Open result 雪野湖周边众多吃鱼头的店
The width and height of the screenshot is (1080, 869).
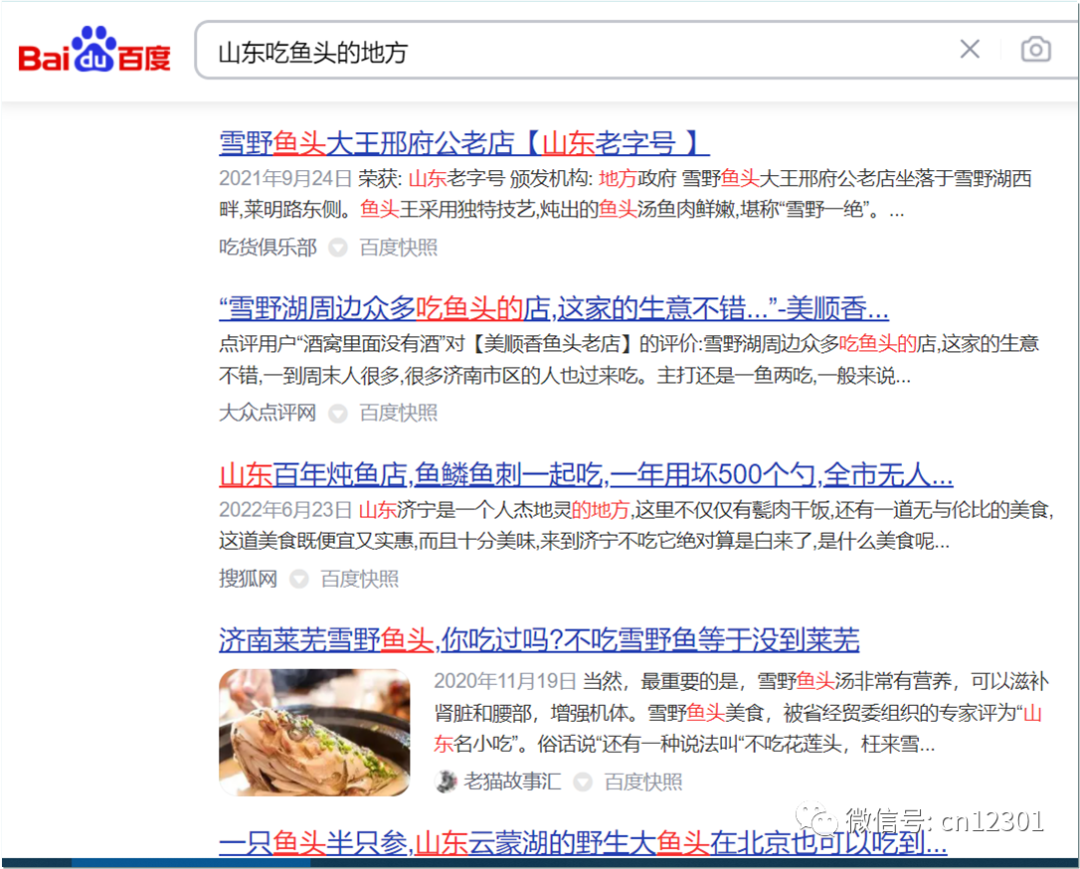point(554,308)
